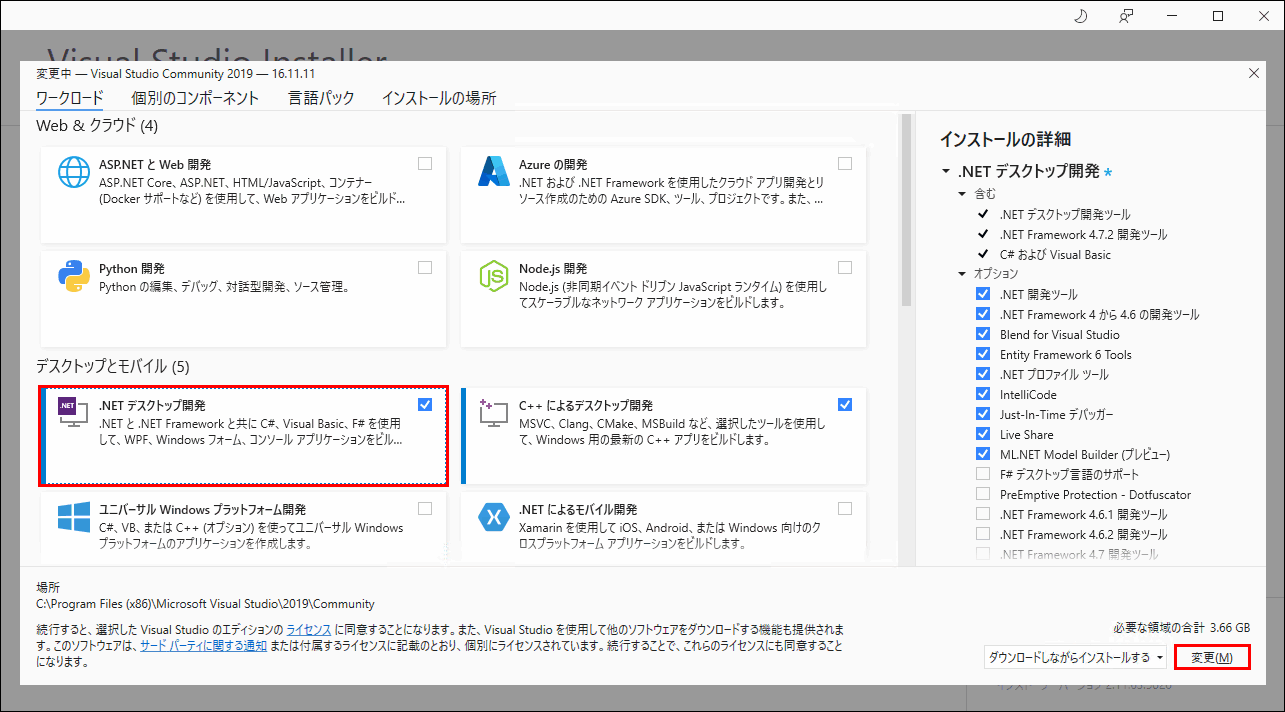
Task: Select the Python 開発 workload card title
Action: (x=132, y=269)
